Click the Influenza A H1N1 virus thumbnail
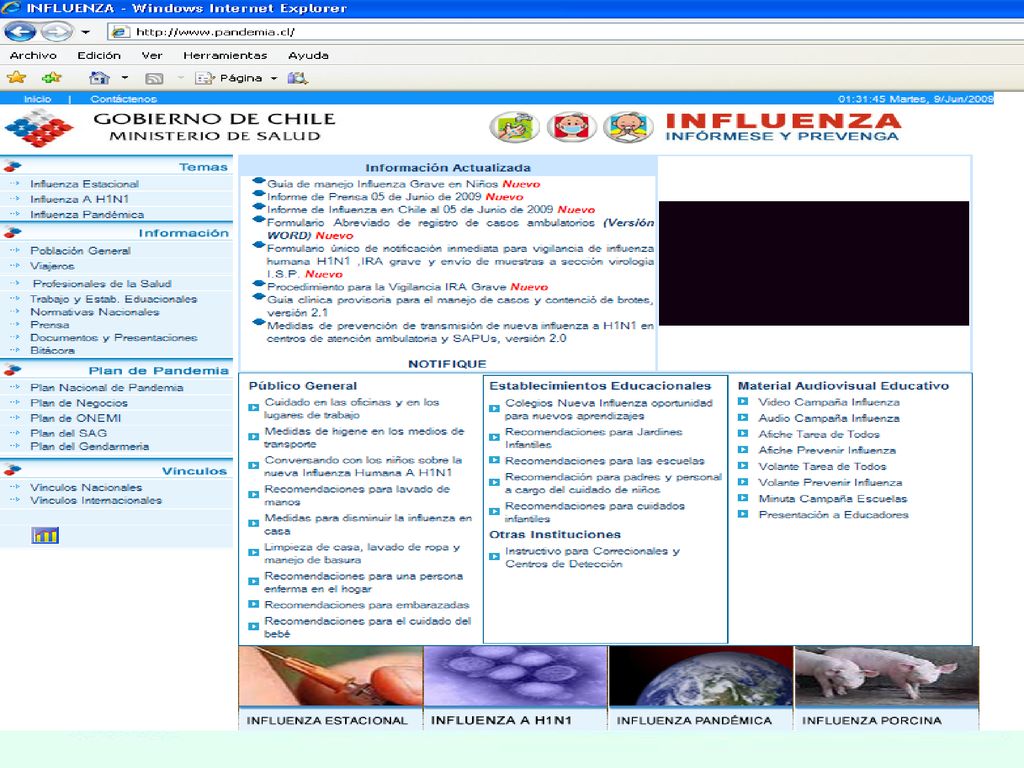The image size is (1024, 768). click(x=516, y=676)
